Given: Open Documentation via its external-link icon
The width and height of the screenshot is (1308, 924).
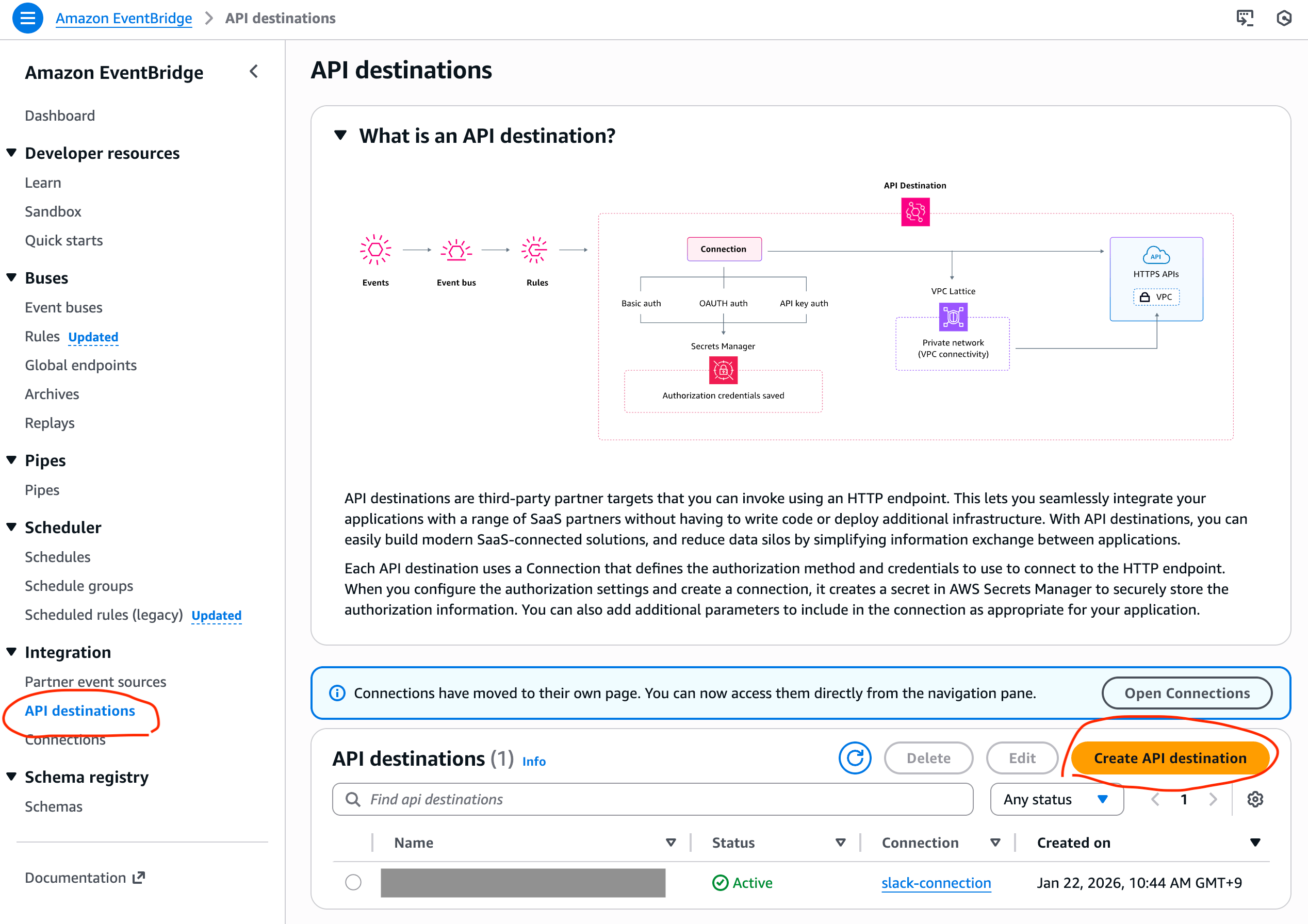Looking at the screenshot, I should click(x=138, y=877).
